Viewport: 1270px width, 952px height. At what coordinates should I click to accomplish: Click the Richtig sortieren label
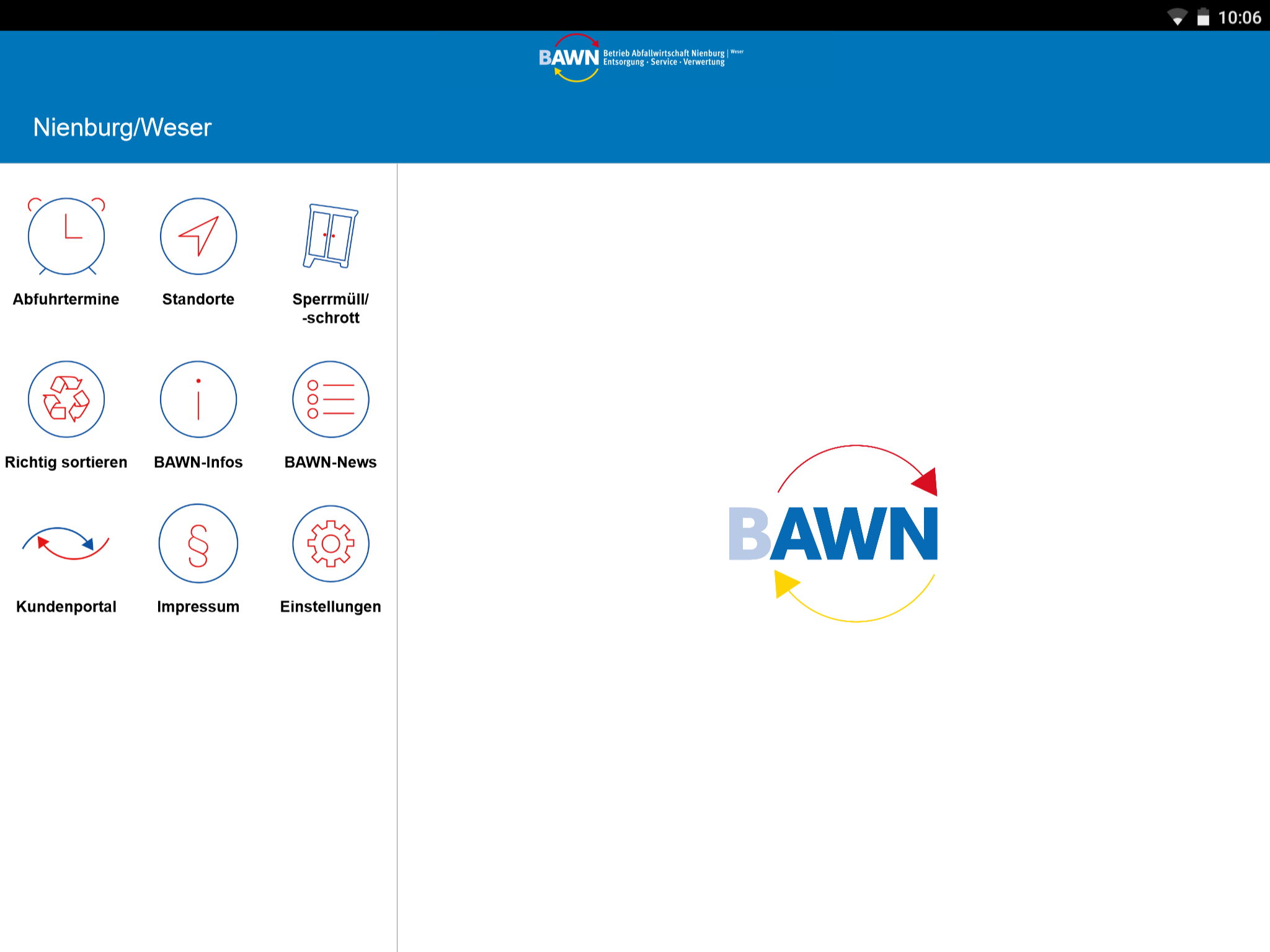click(x=66, y=462)
